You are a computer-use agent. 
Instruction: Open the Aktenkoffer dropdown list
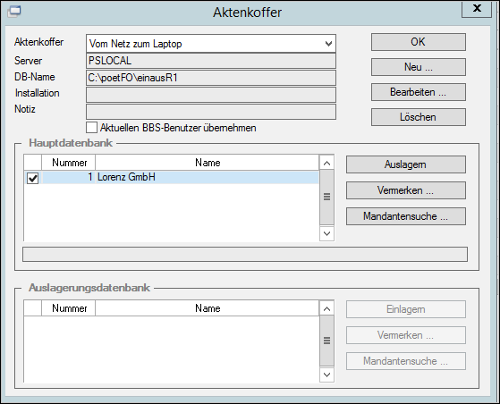pos(328,44)
